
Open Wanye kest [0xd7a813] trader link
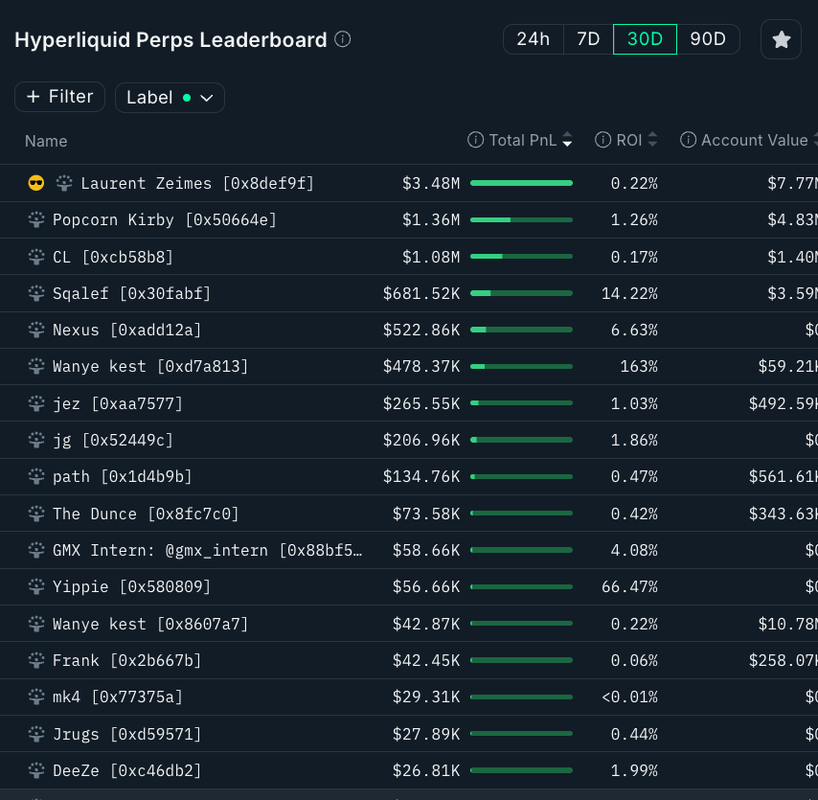150,367
